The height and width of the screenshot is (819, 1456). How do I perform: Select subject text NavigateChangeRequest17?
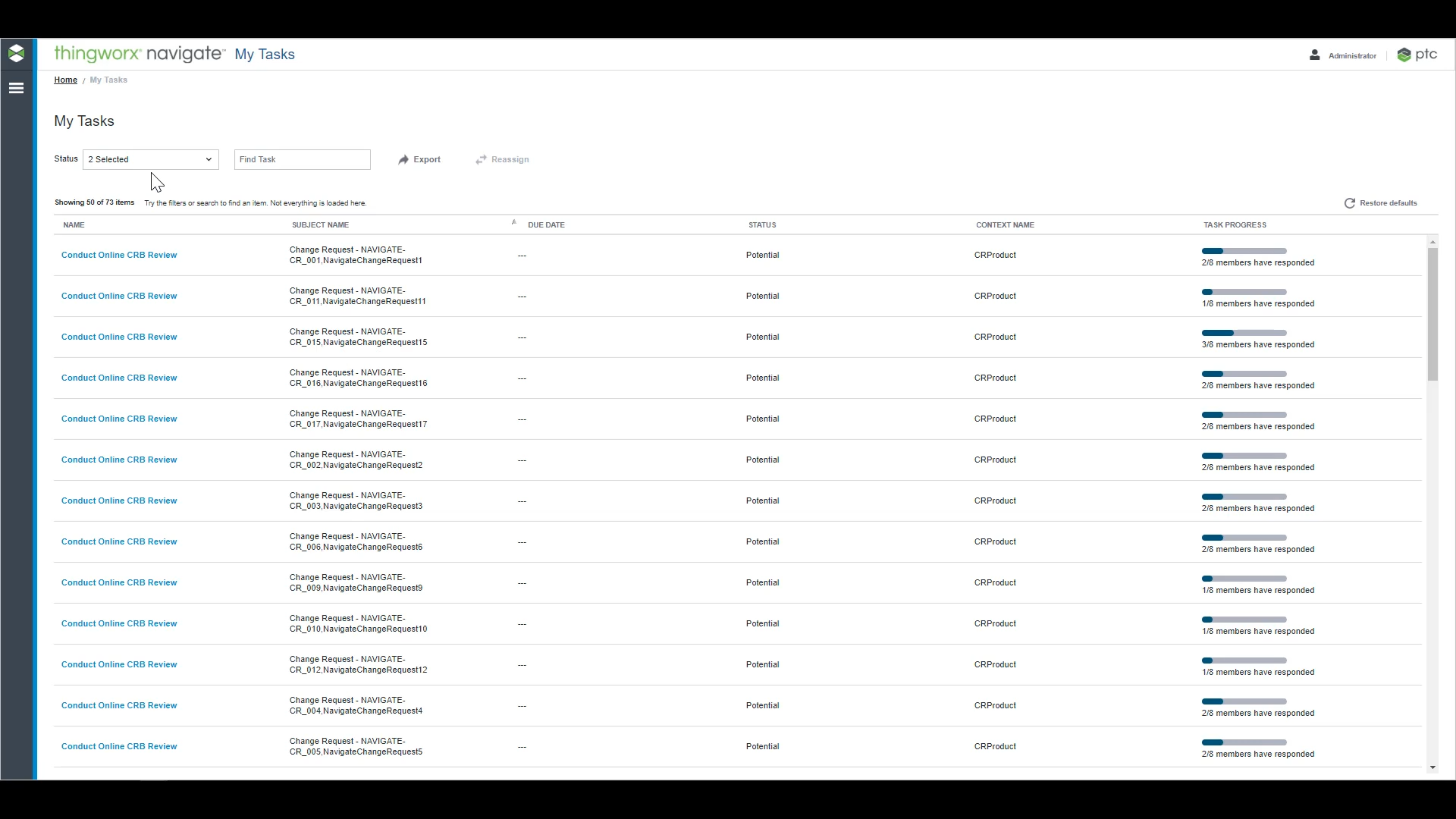[375, 425]
